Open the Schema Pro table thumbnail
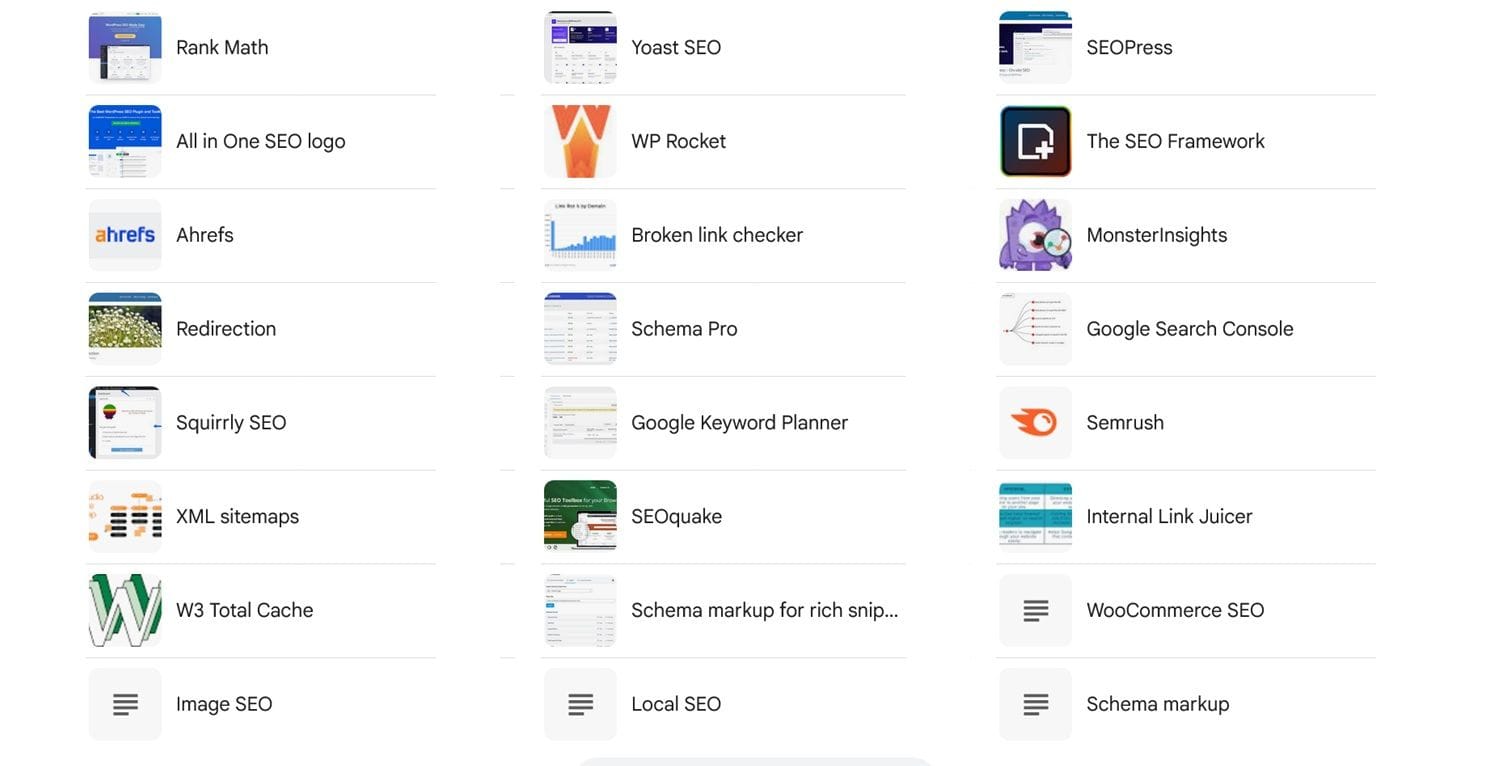 [580, 329]
